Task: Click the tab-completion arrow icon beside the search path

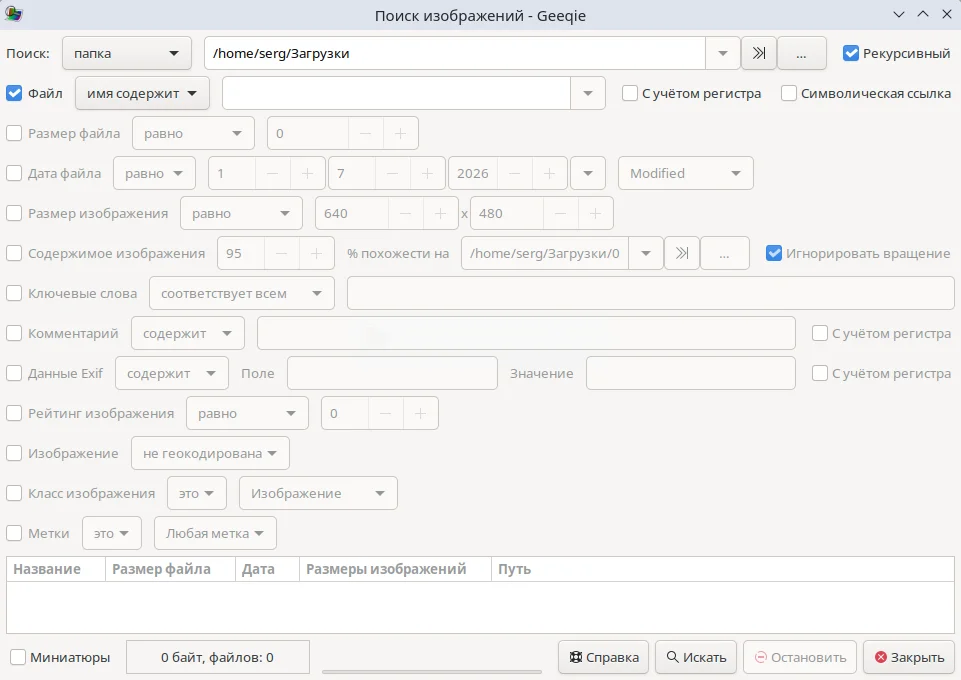Action: pyautogui.click(x=759, y=53)
